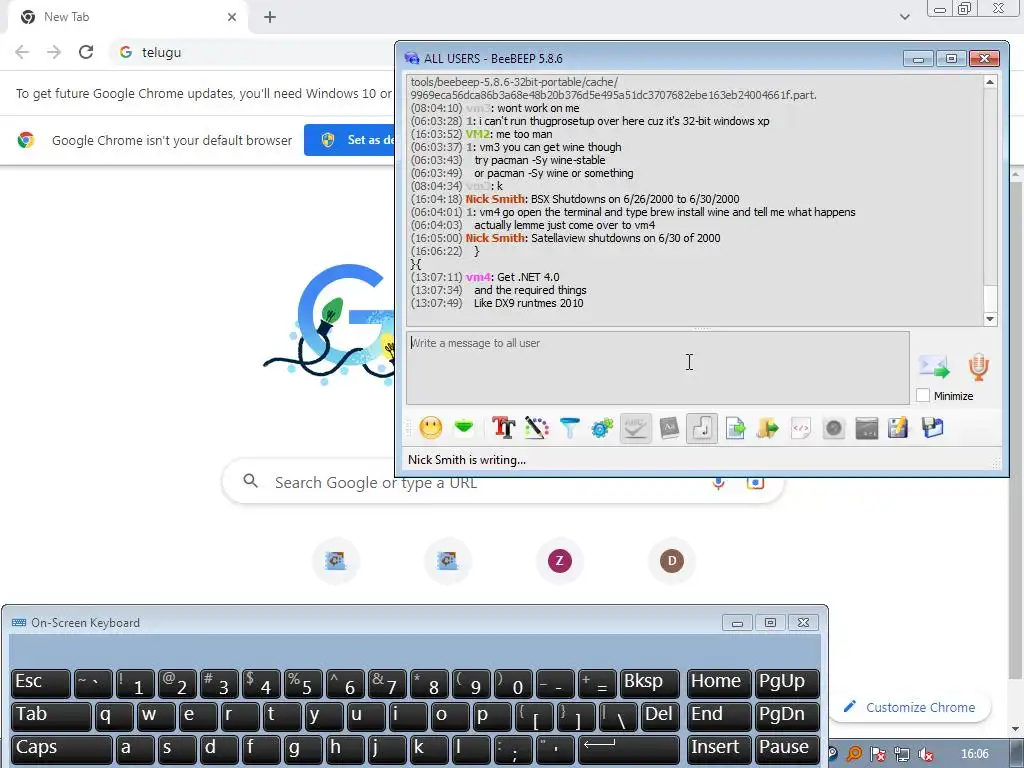Click the blue floppy disks icon
1024x768 pixels.
pyautogui.click(x=932, y=428)
